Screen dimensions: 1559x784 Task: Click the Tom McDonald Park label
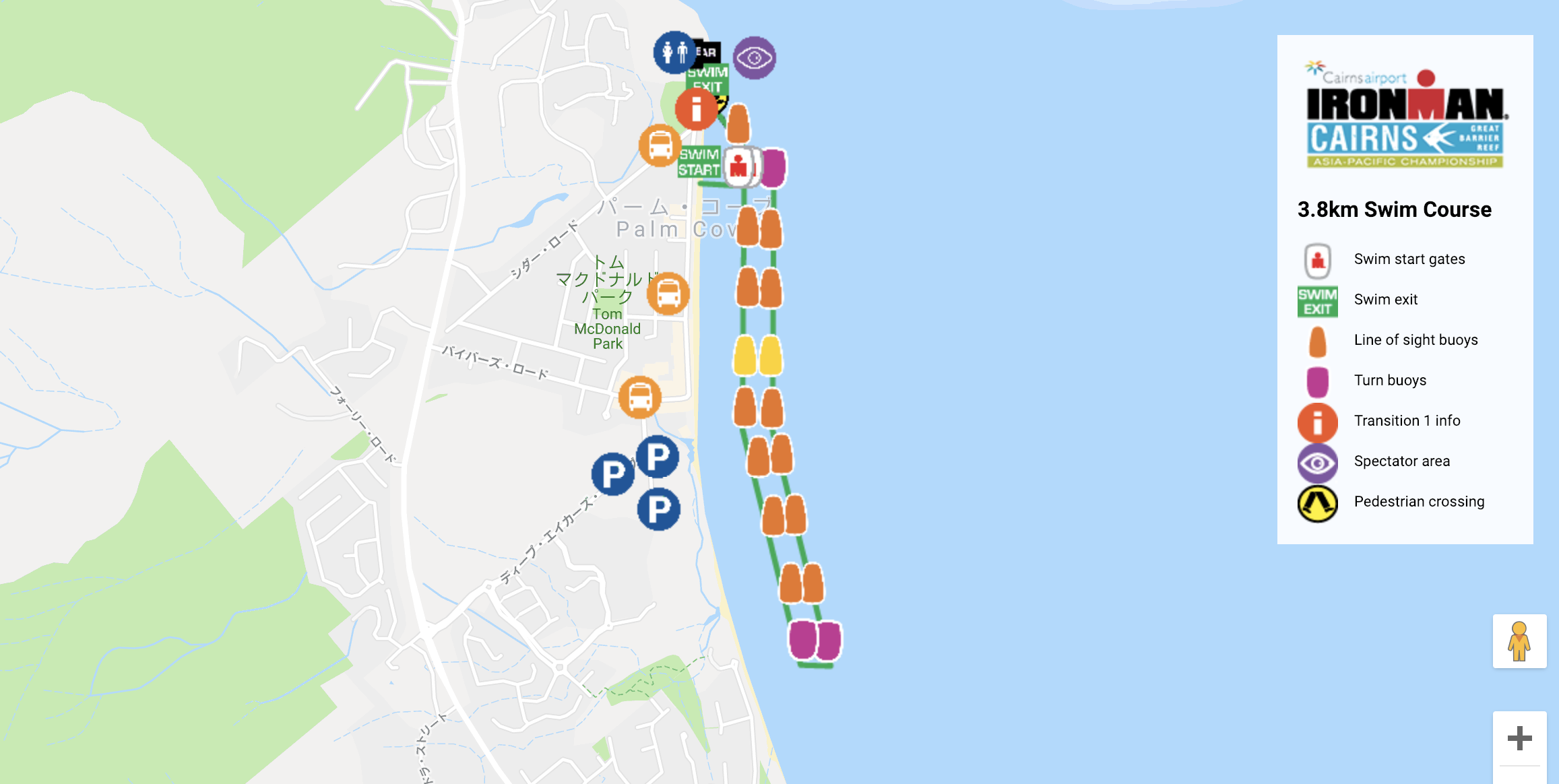[607, 329]
